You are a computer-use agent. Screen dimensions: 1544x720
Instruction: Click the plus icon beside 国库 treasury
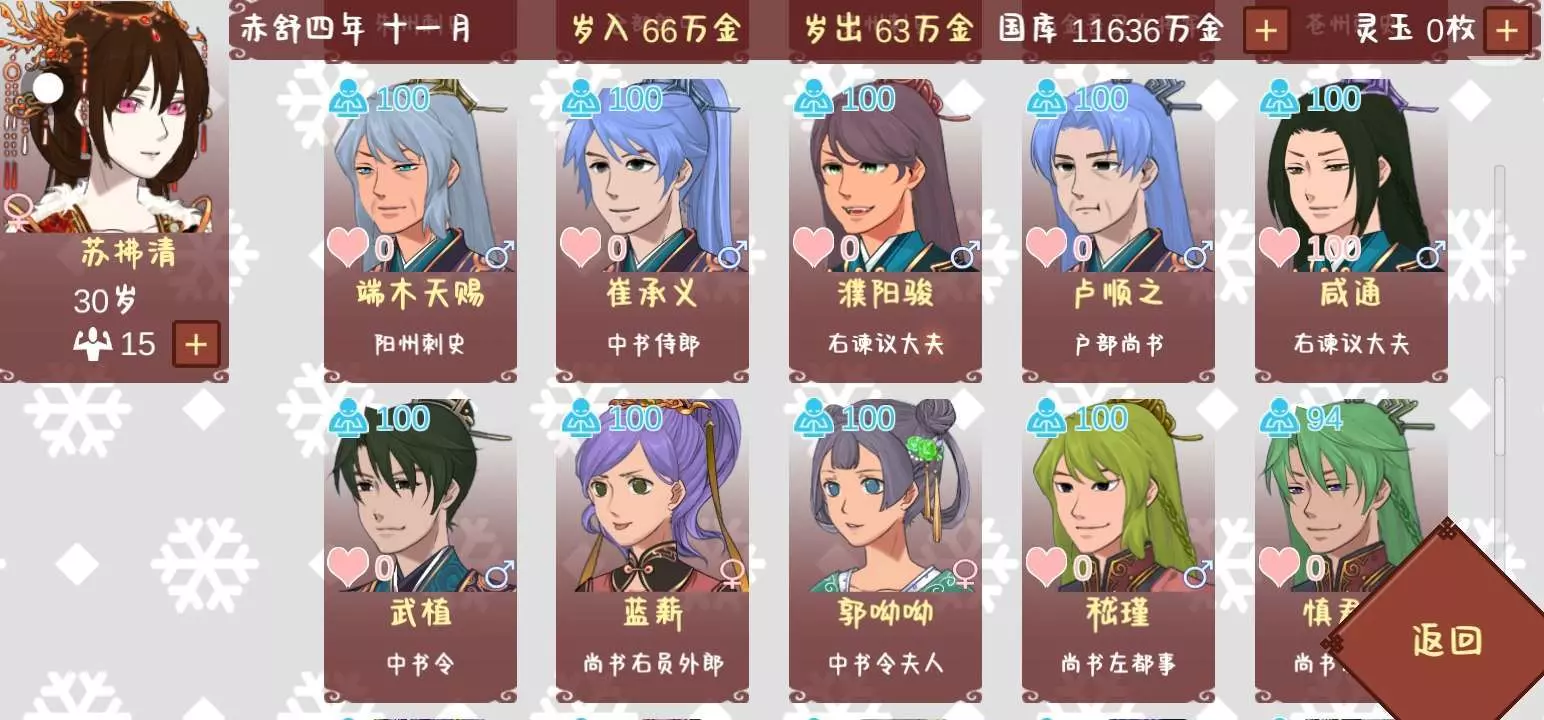point(1266,31)
